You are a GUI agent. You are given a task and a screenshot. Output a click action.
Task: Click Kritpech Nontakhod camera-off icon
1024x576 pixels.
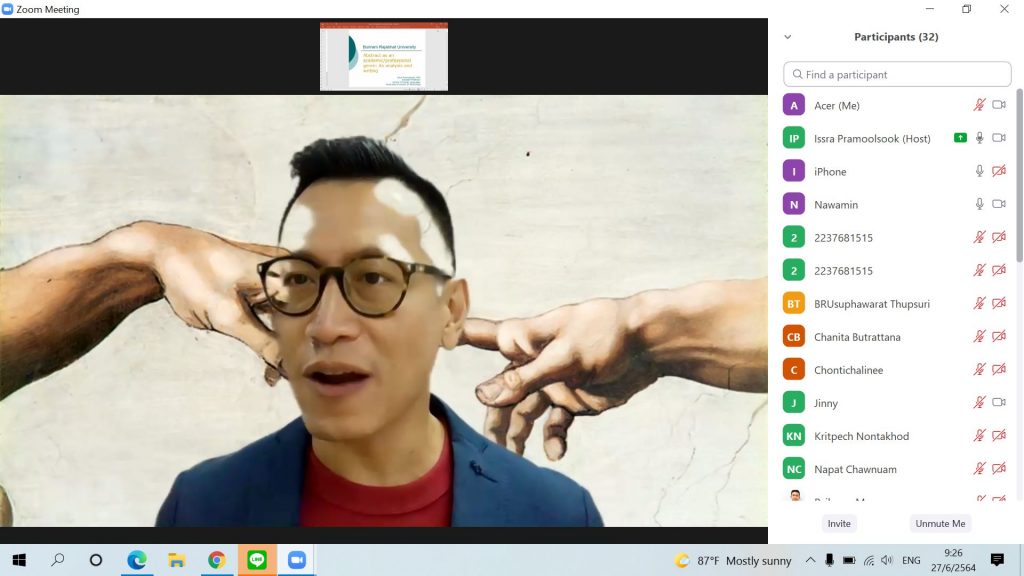click(x=999, y=436)
